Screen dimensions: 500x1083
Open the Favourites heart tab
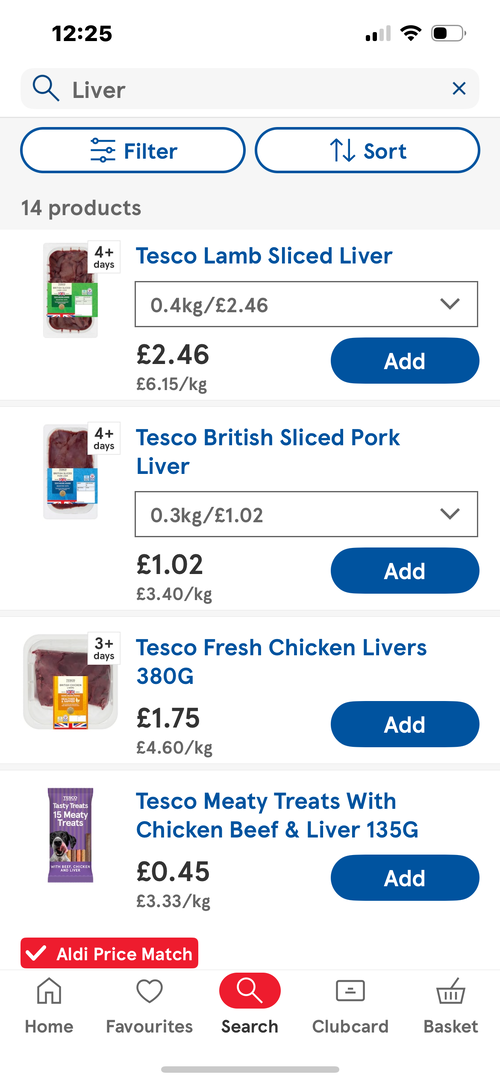[x=149, y=1007]
